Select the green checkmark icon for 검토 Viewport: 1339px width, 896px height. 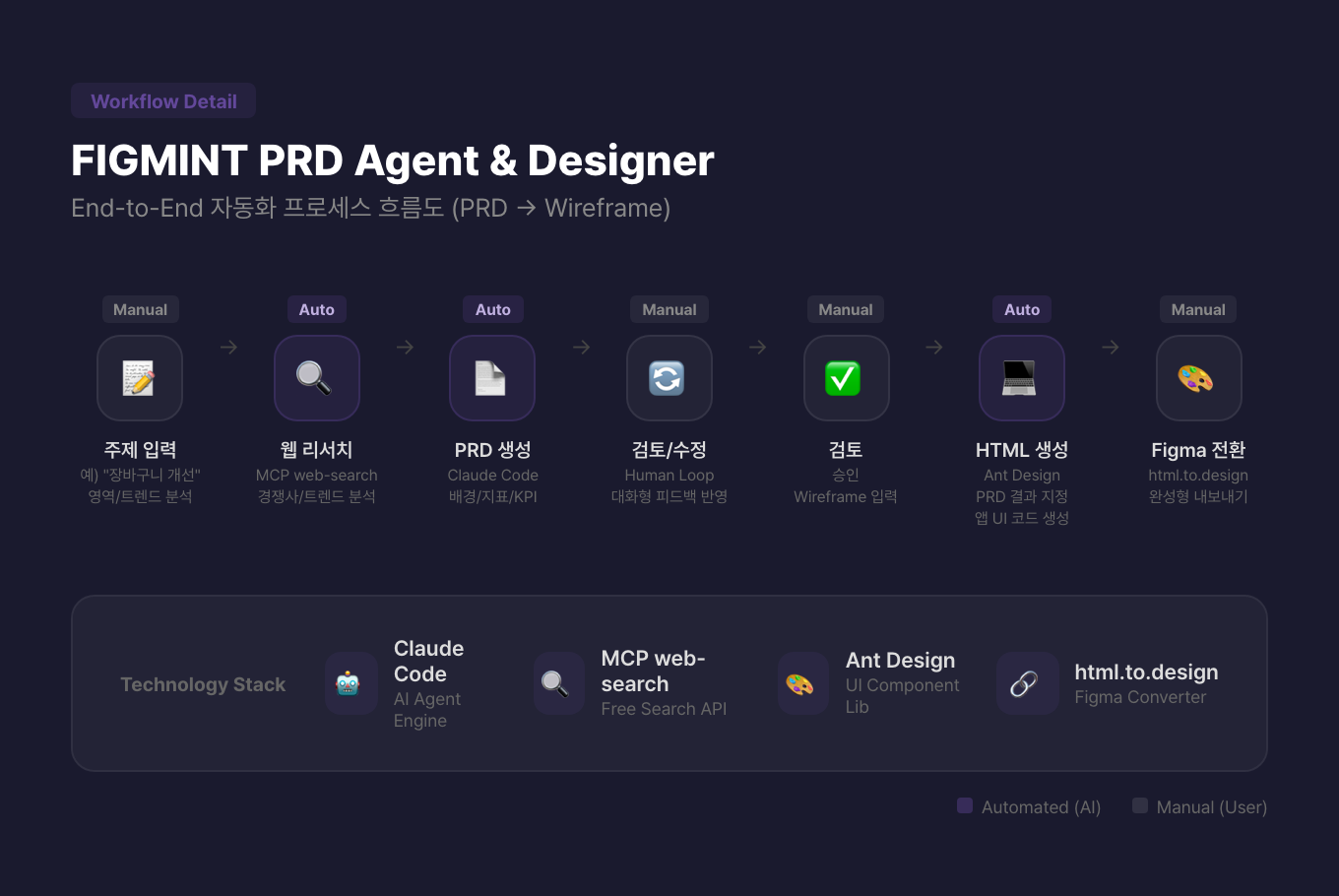point(845,378)
